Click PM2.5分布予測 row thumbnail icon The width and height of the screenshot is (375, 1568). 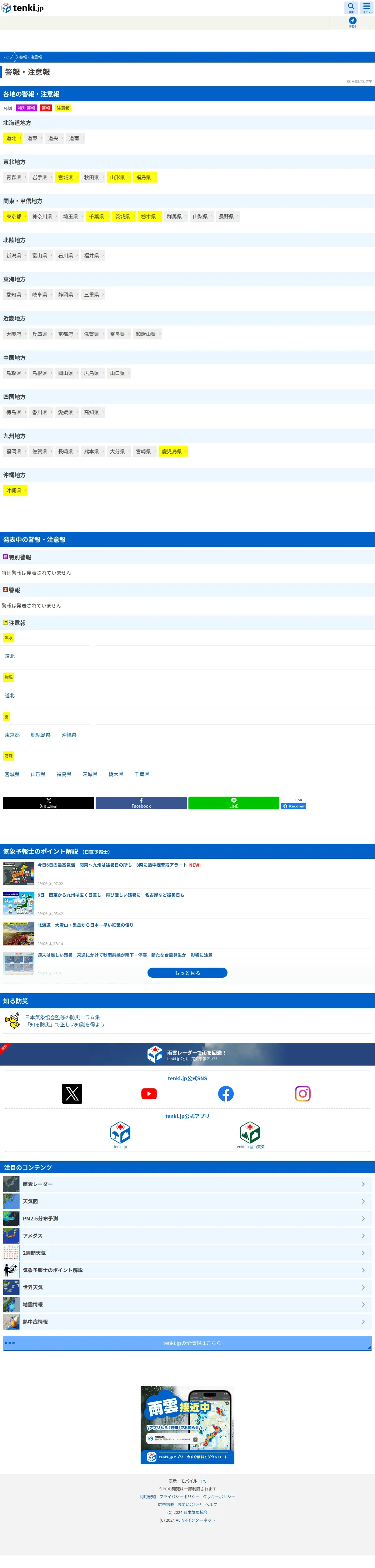(x=11, y=1219)
